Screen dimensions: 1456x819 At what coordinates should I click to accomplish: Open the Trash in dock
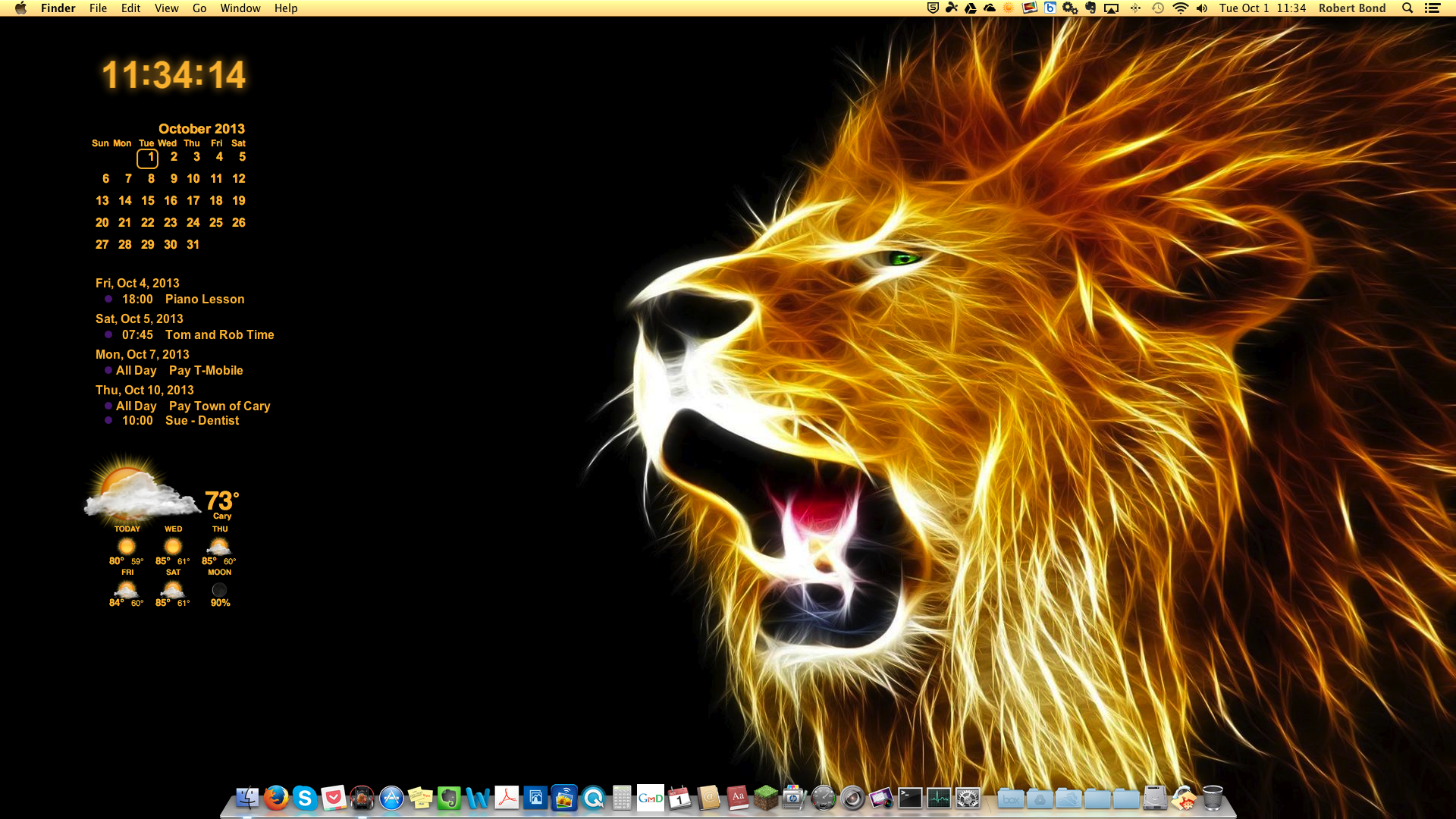click(x=1213, y=798)
